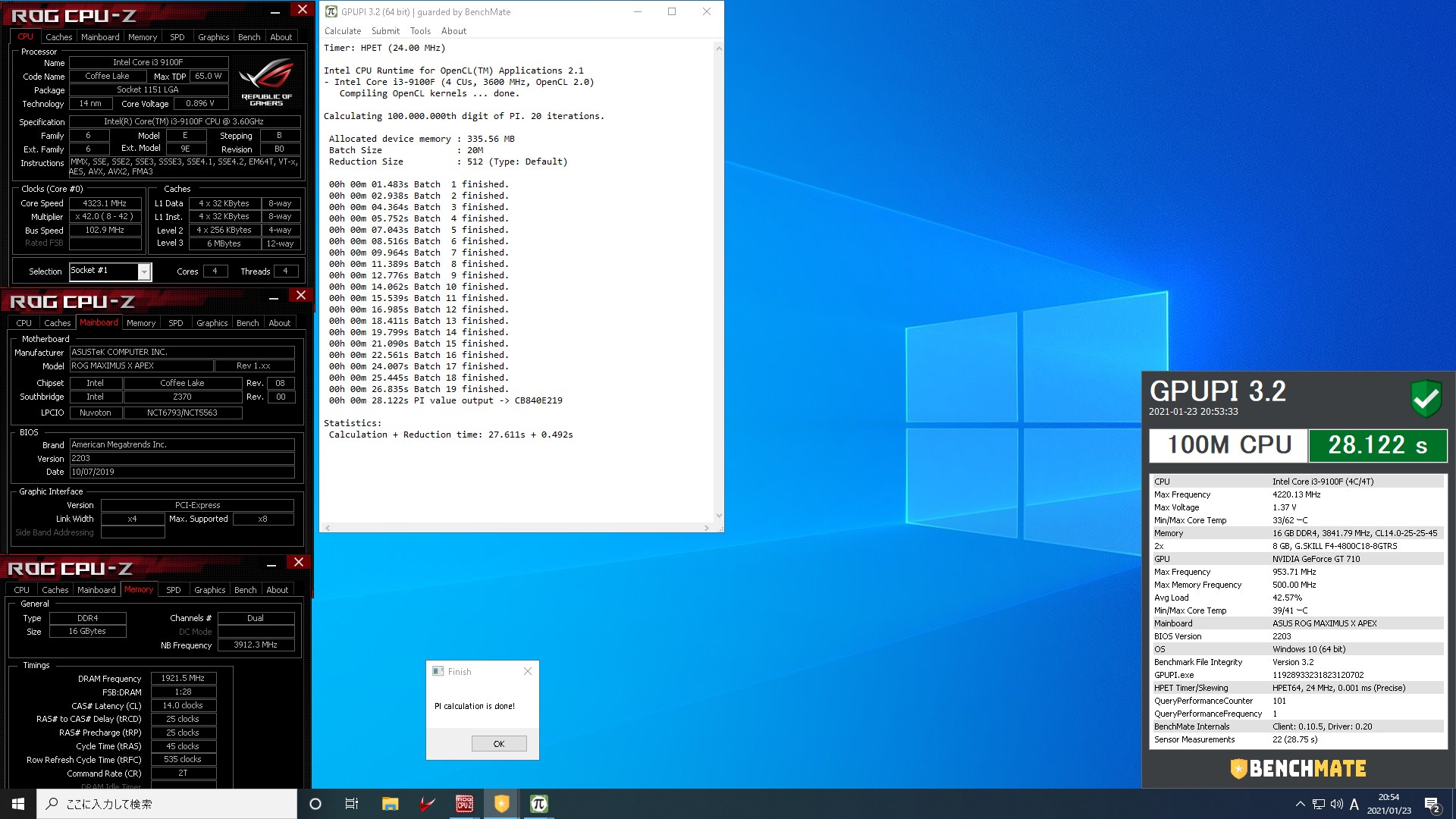Switch to SPD tab in top CPU-Z window
Screen dimensions: 1456x819
click(x=177, y=36)
